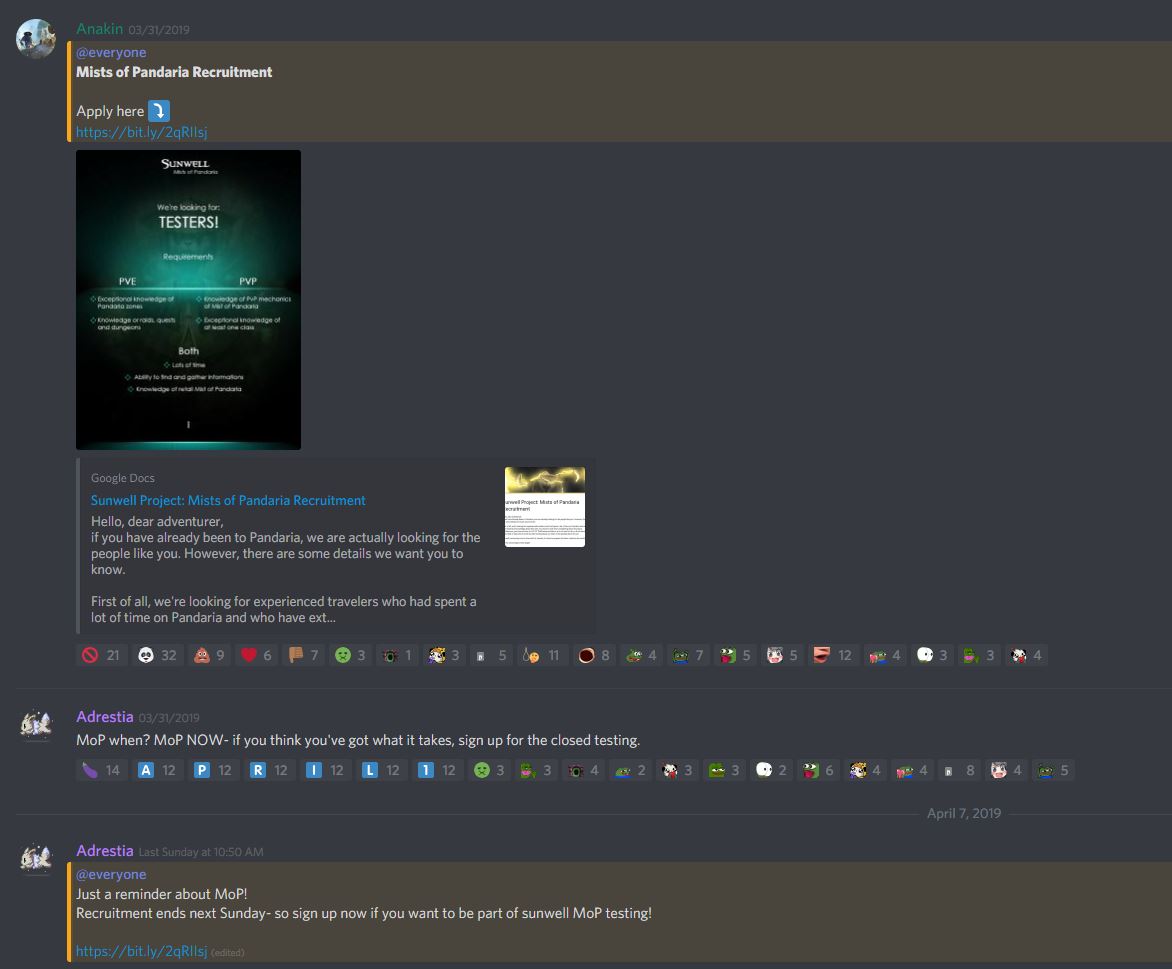The width and height of the screenshot is (1172, 969).
Task: Click the letter L reaction
Action: click(x=382, y=770)
